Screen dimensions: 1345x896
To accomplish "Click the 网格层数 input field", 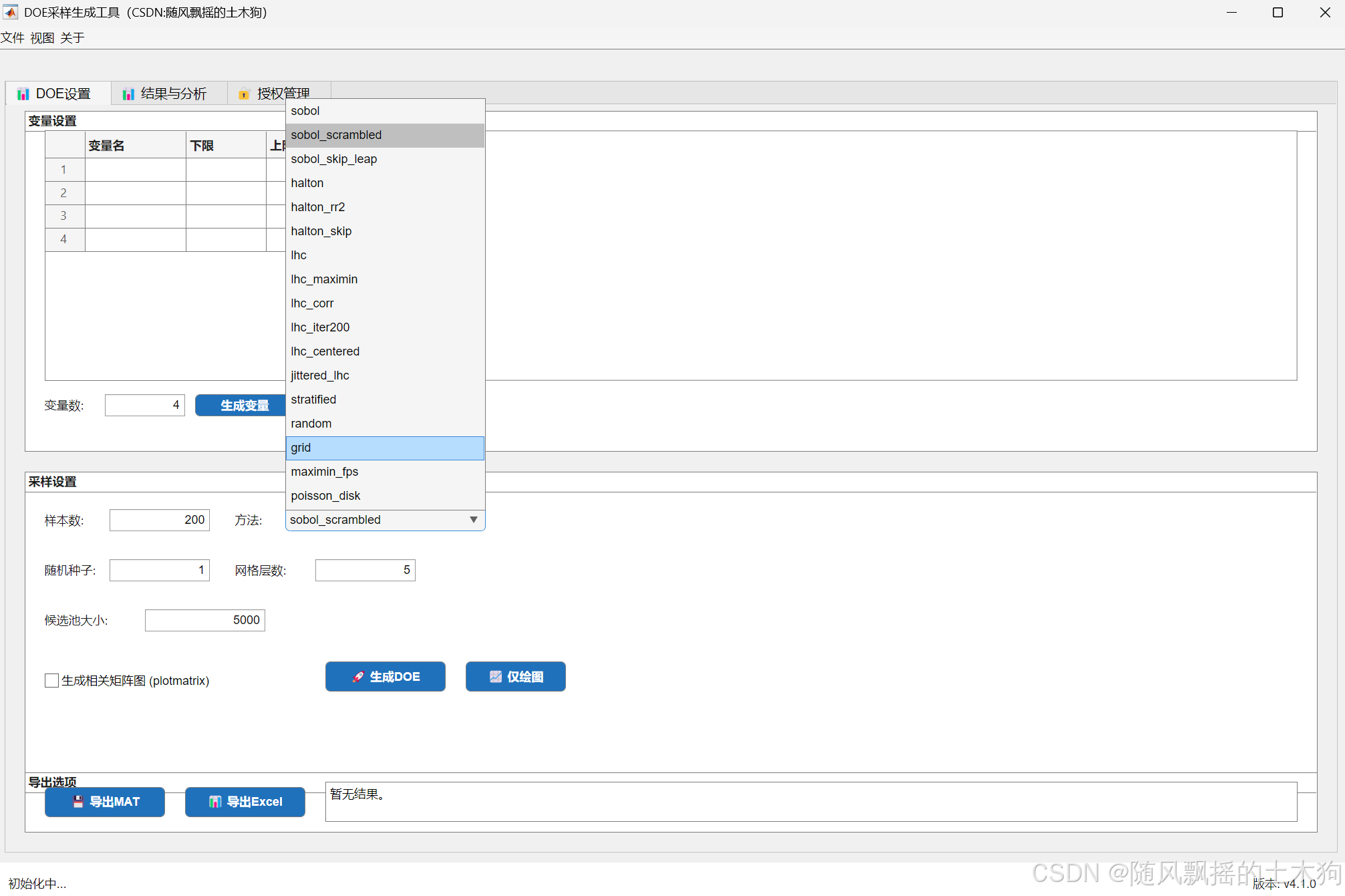I will click(365, 570).
